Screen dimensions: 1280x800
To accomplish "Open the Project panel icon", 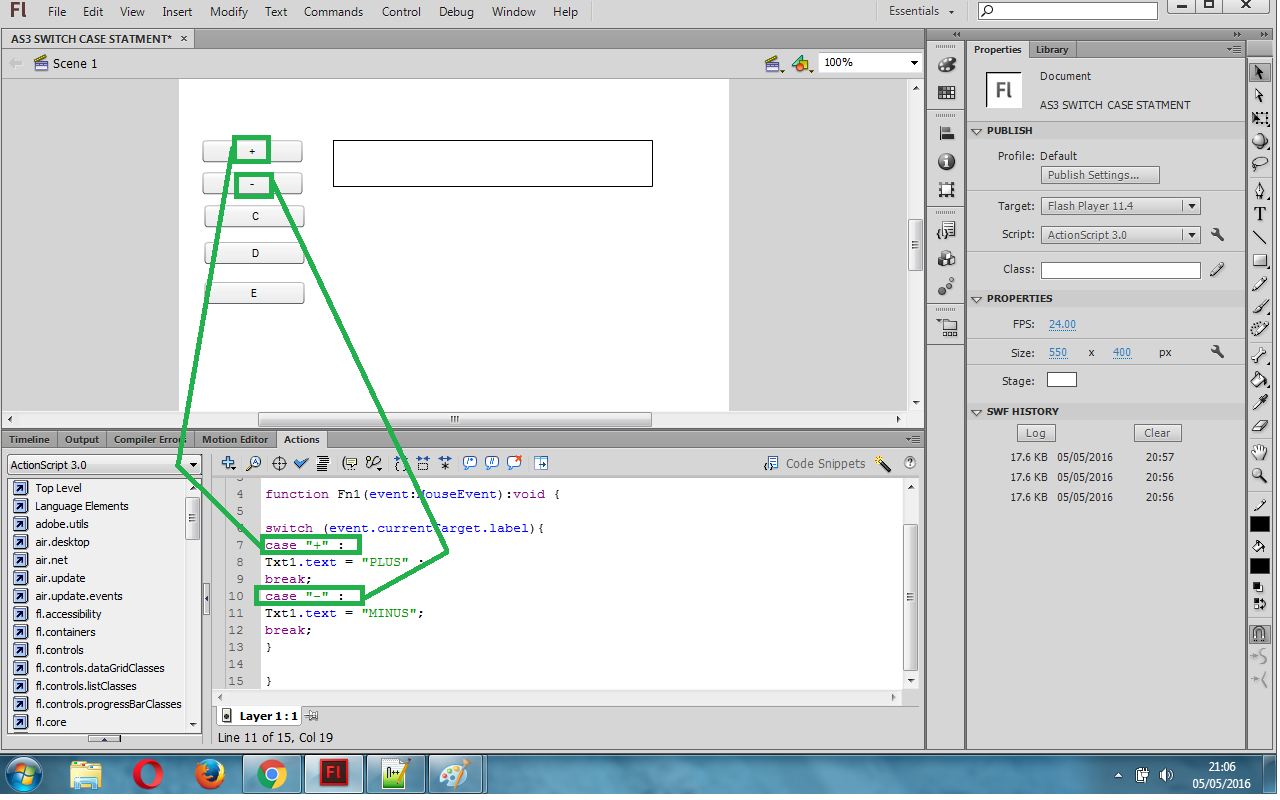I will click(x=946, y=326).
